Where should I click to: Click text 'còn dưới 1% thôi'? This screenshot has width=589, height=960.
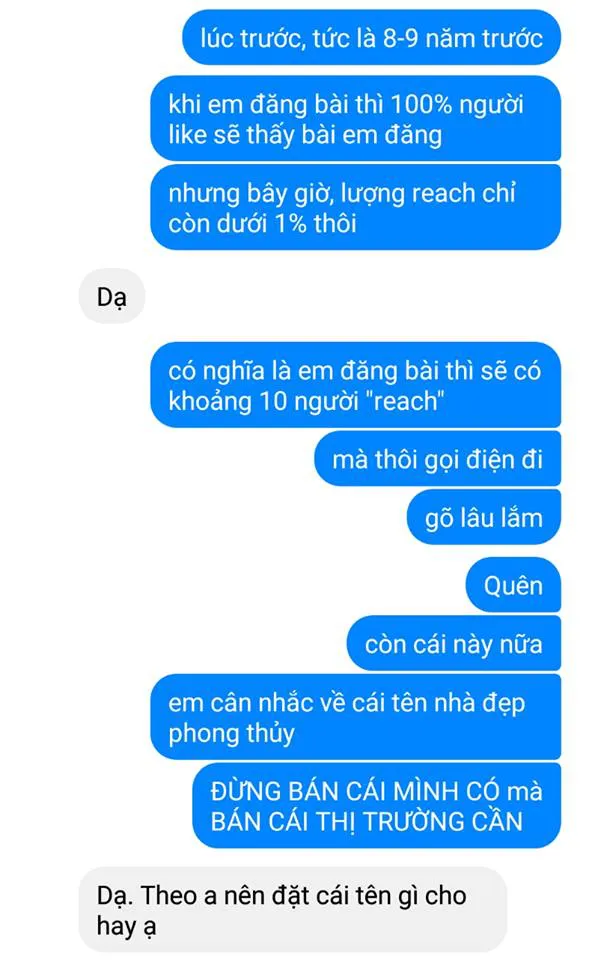[x=262, y=223]
